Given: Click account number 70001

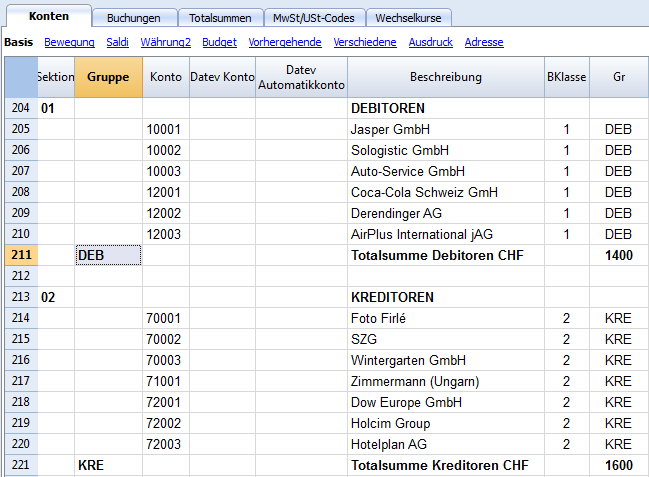Looking at the screenshot, I should (166, 318).
